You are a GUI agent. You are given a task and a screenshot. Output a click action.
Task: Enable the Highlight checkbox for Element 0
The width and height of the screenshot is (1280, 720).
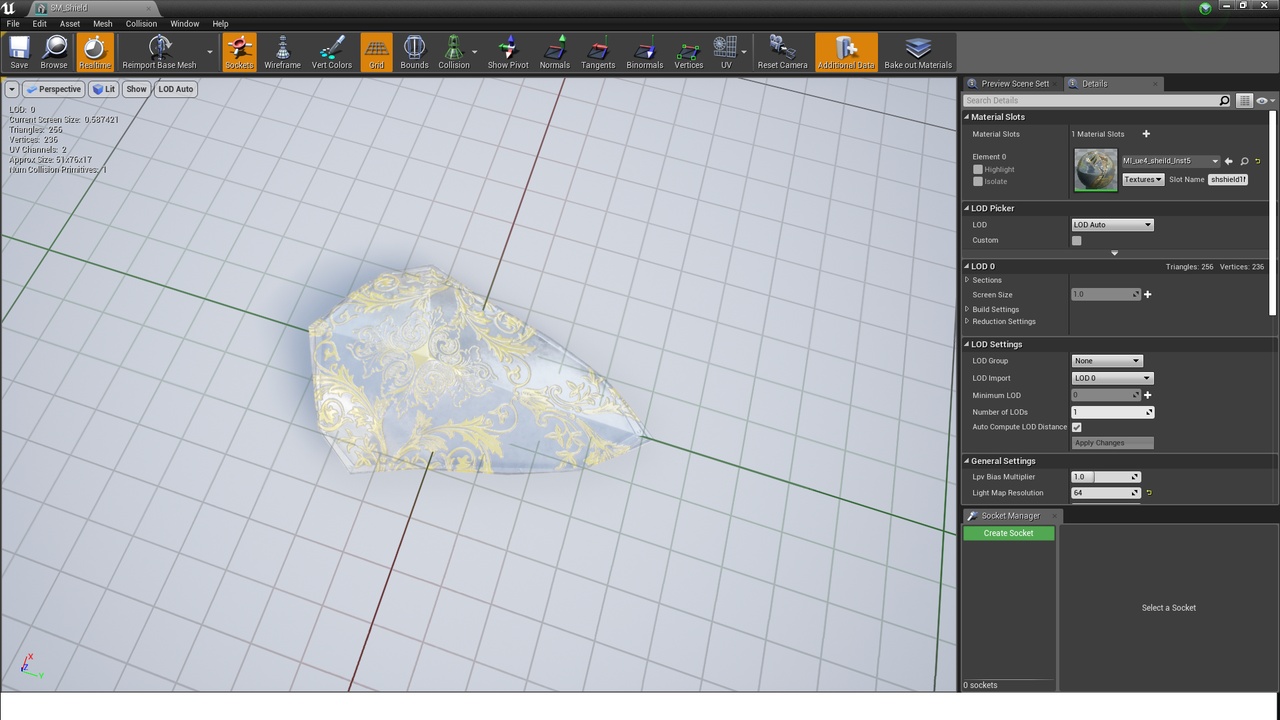(978, 169)
